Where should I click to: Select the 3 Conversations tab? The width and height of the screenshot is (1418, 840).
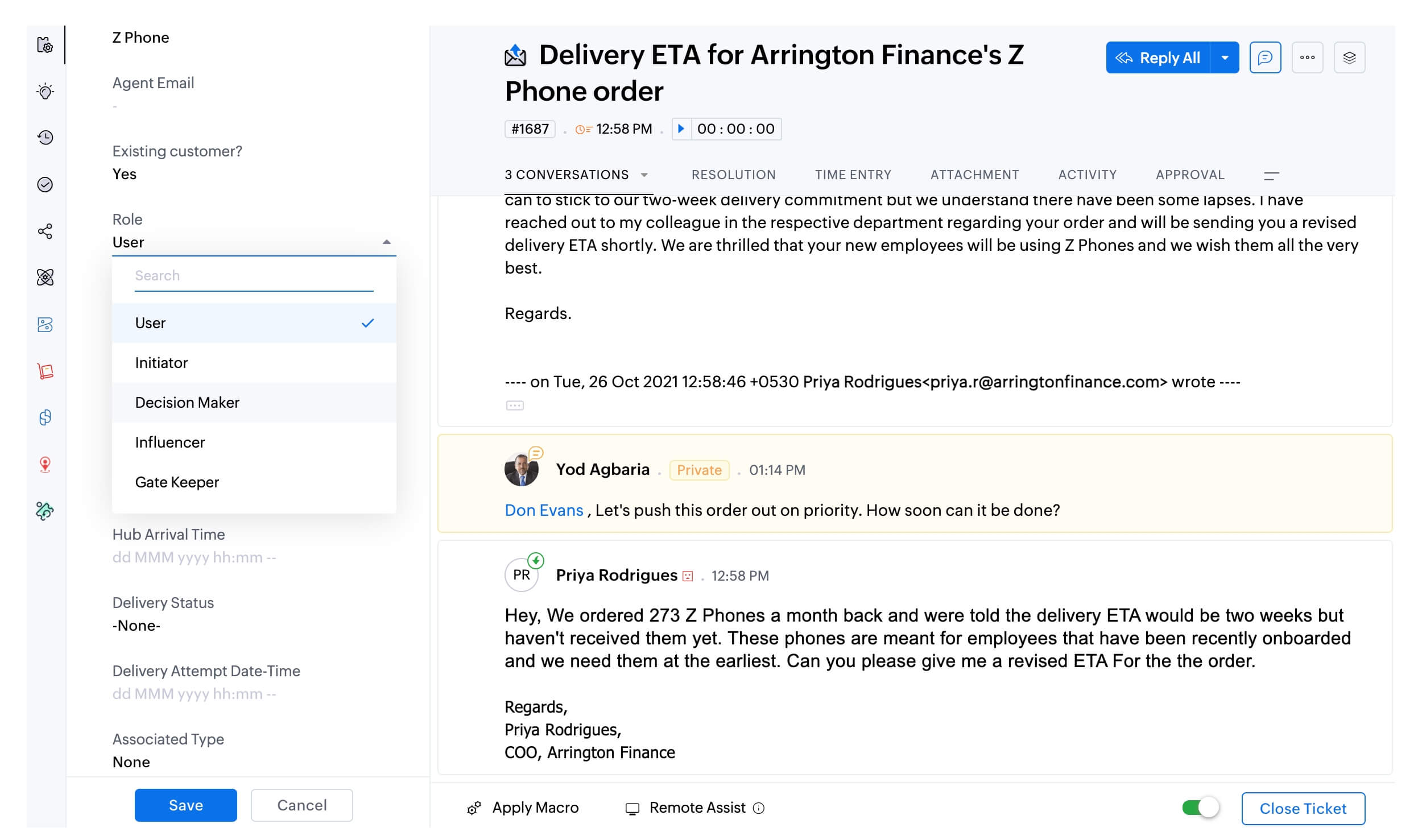pyautogui.click(x=567, y=175)
